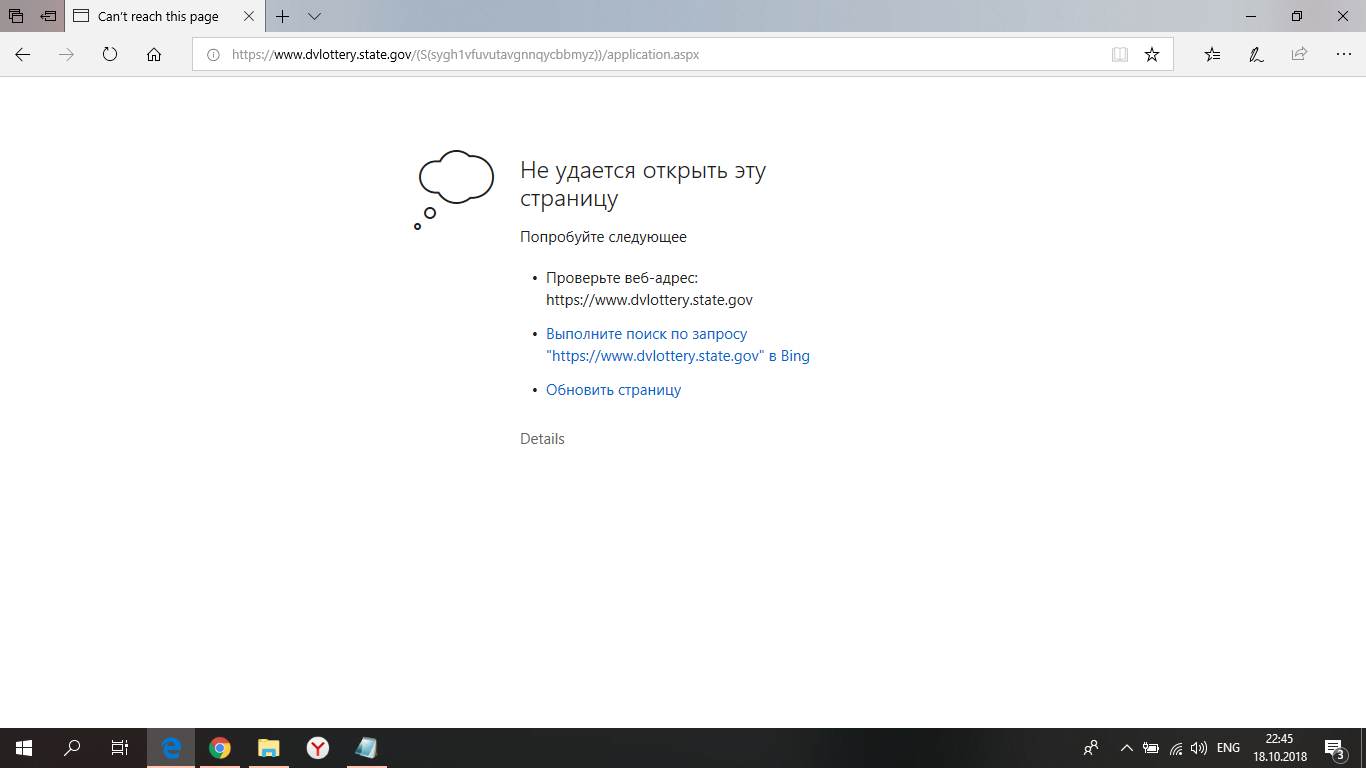The image size is (1366, 768).
Task: Go to the Home page icon
Action: coord(154,55)
